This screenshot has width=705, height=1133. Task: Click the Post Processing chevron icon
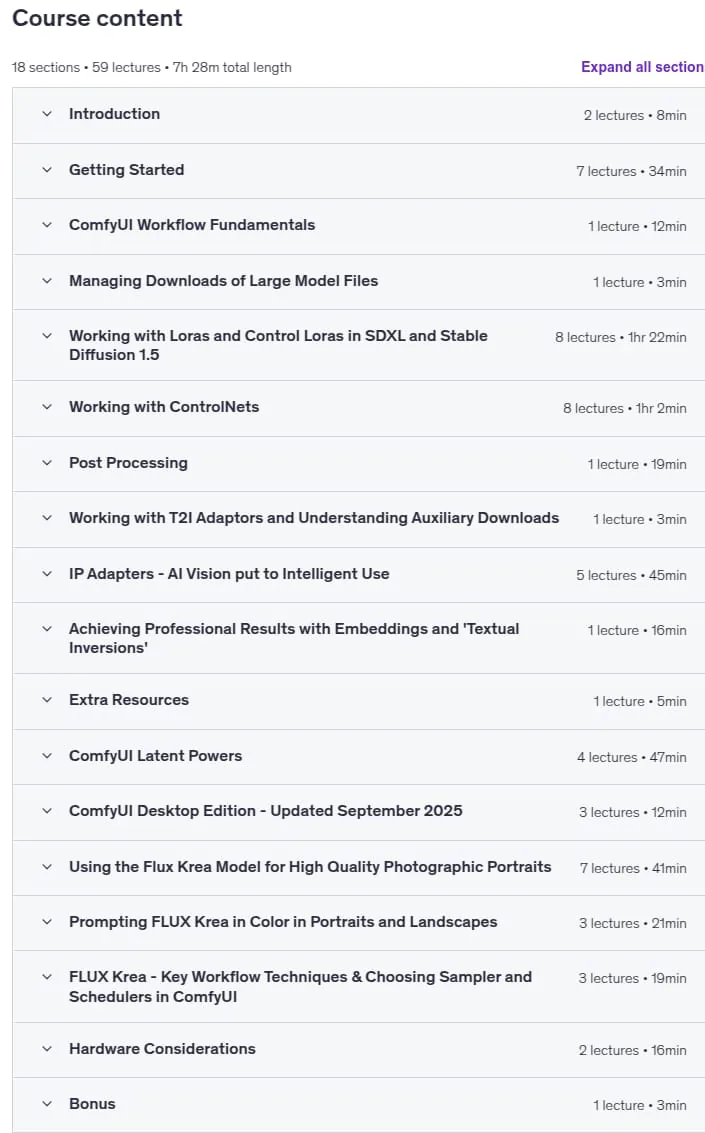pyautogui.click(x=47, y=463)
